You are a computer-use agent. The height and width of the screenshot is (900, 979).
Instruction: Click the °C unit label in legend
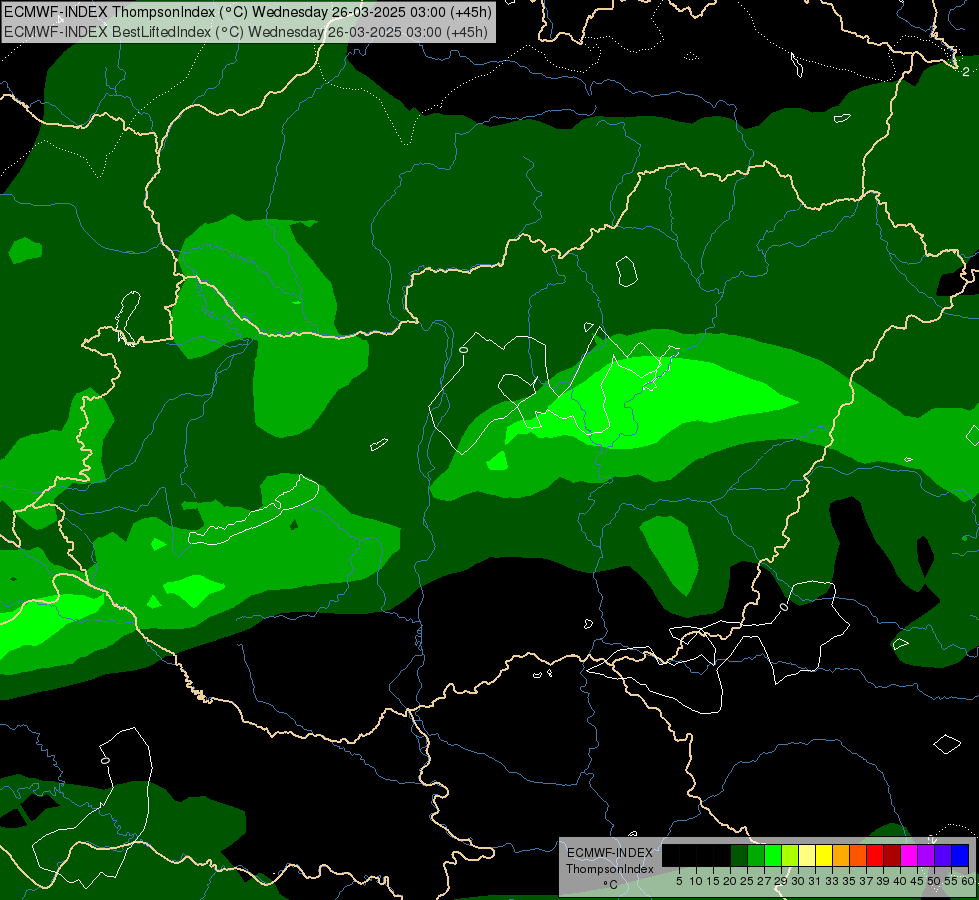[611, 884]
